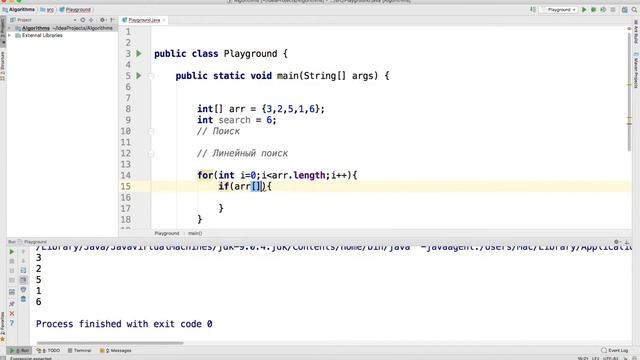
Task: Click the down stack trace arrow in the Run panel
Action: (23, 261)
